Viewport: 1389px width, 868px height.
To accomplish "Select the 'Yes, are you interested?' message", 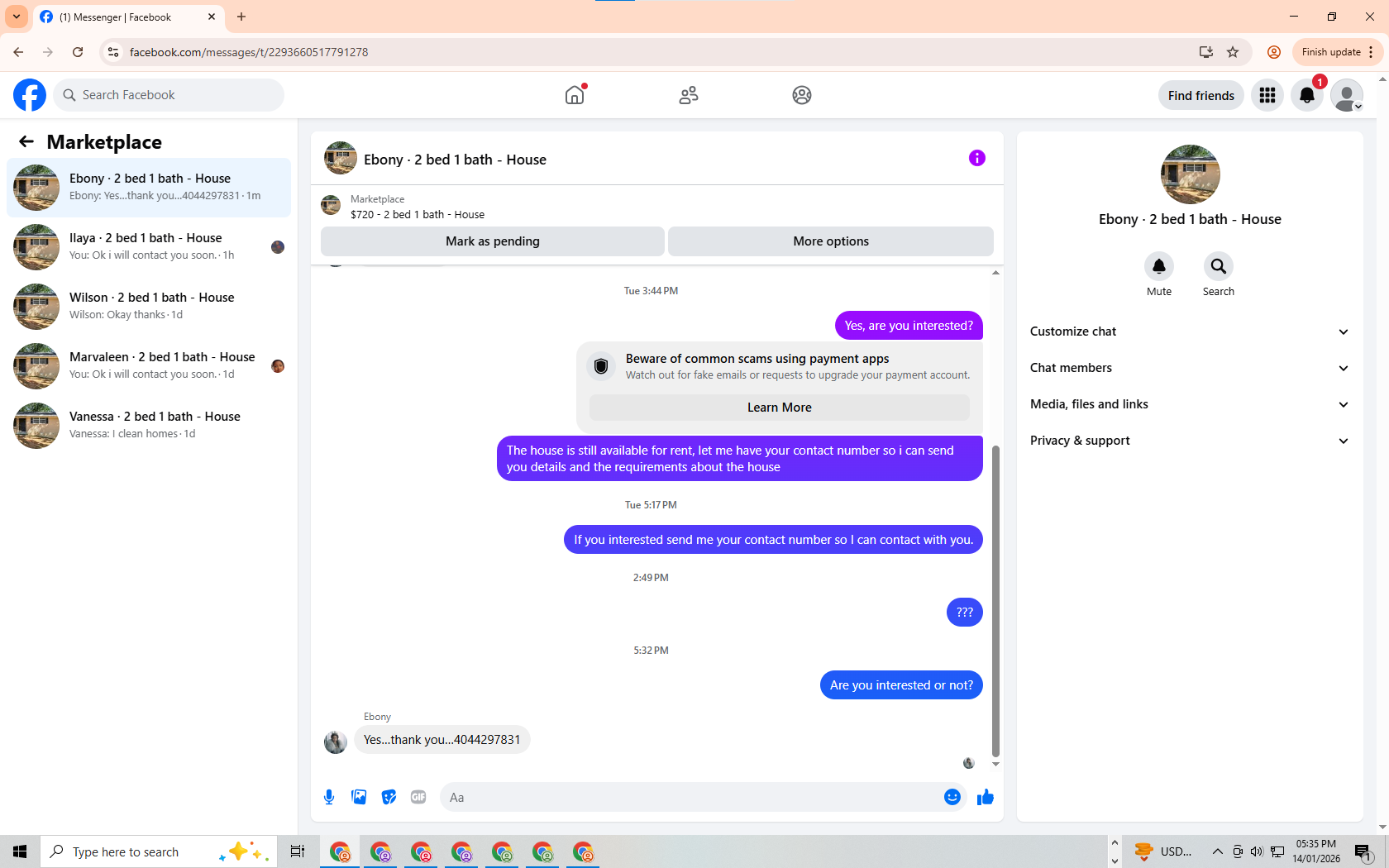I will tap(909, 326).
